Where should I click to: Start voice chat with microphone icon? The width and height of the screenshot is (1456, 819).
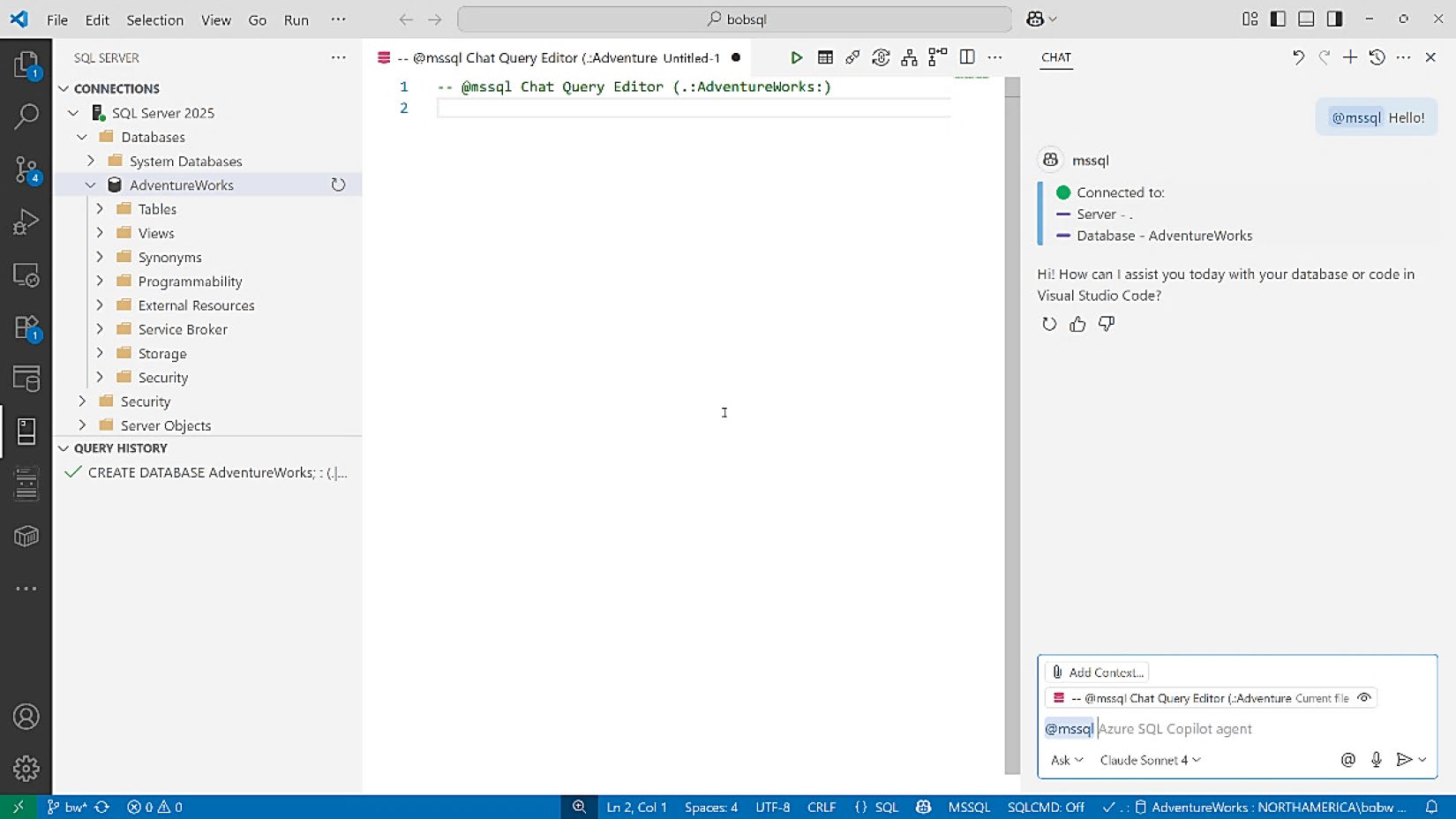click(x=1376, y=760)
